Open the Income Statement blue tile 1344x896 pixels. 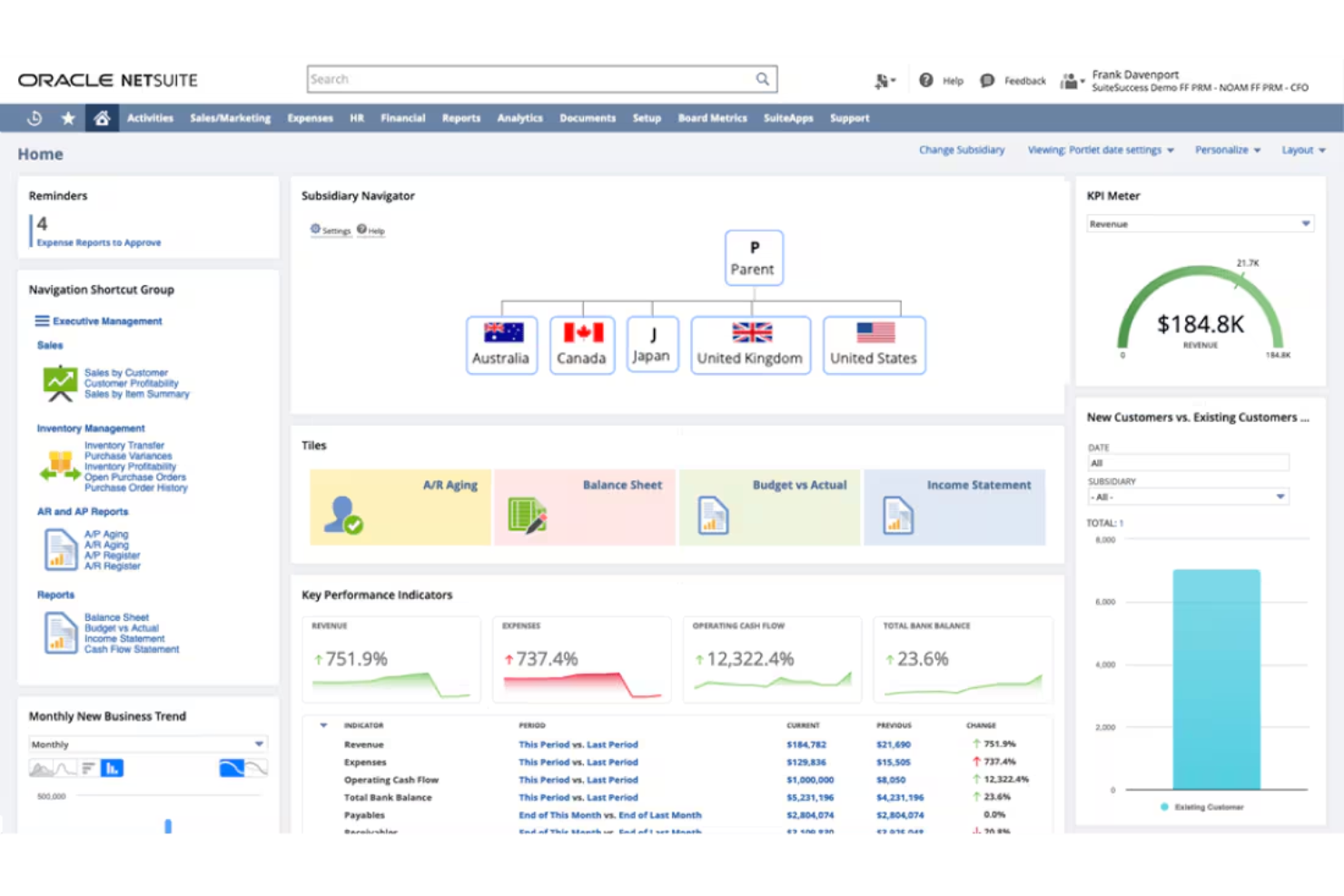point(954,507)
